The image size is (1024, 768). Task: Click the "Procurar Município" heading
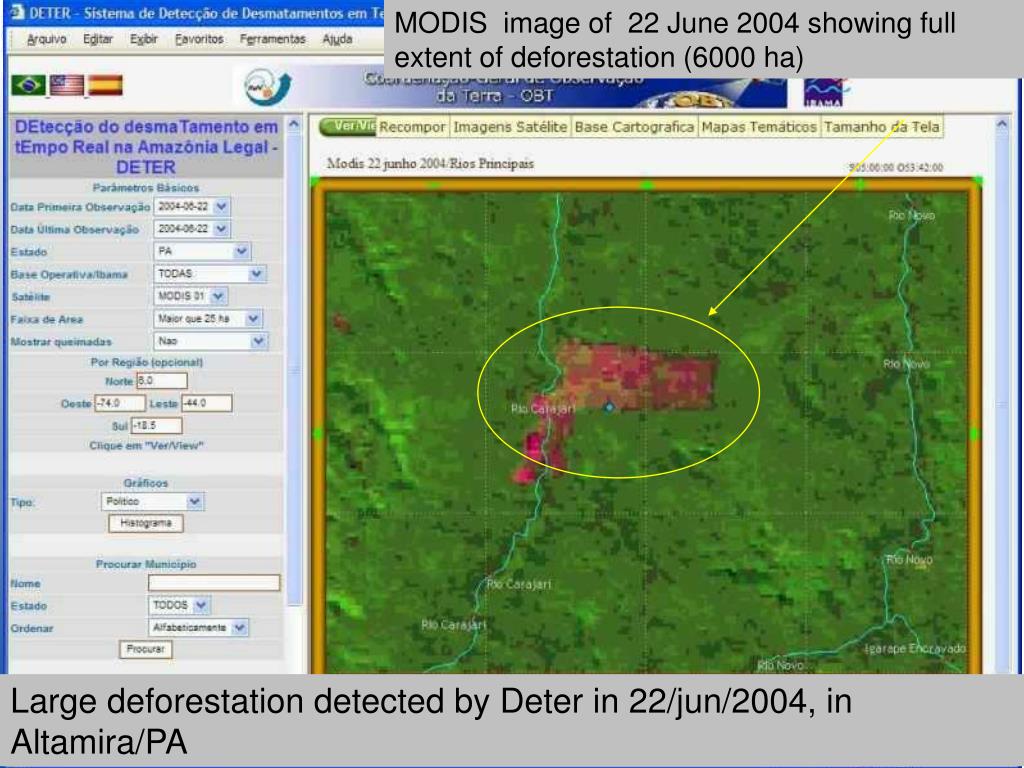click(146, 564)
